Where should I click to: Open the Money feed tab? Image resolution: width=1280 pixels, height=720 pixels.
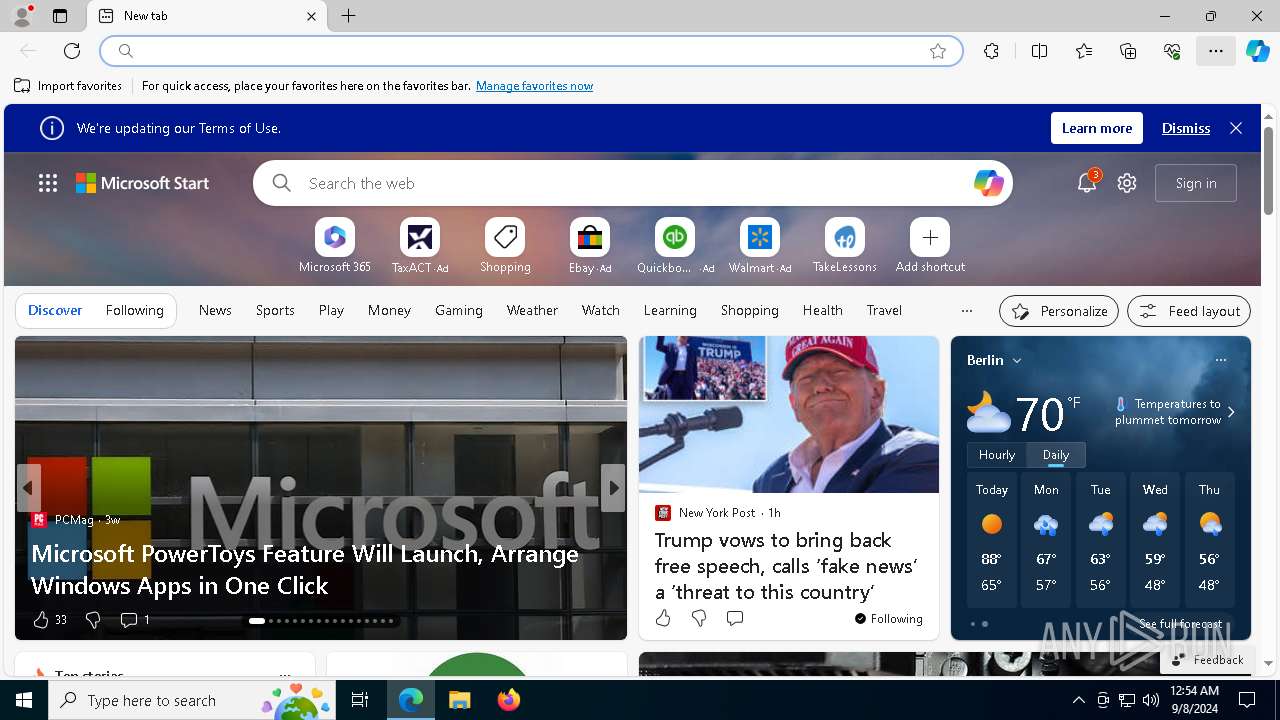coord(389,310)
